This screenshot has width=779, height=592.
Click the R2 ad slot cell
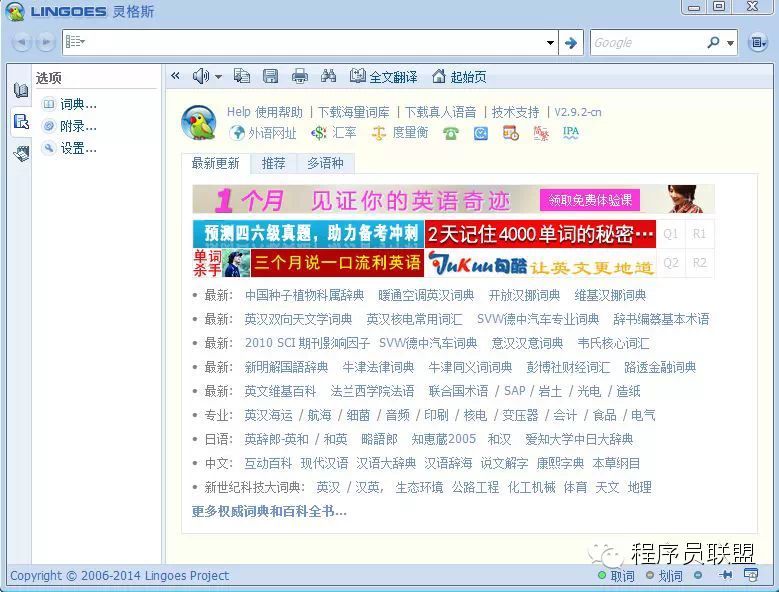coord(700,263)
